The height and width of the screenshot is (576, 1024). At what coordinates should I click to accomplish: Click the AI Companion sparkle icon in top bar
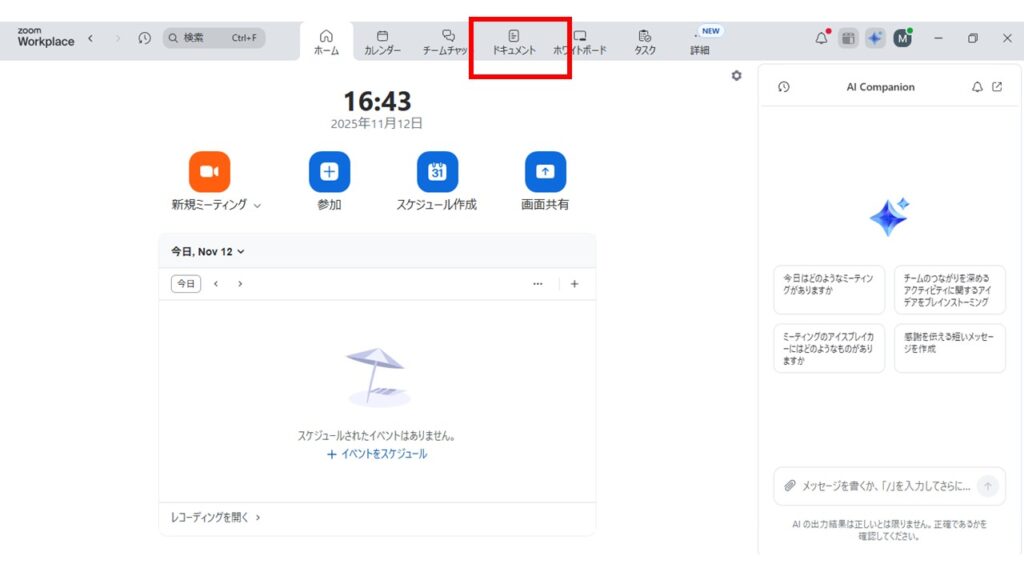(x=875, y=38)
